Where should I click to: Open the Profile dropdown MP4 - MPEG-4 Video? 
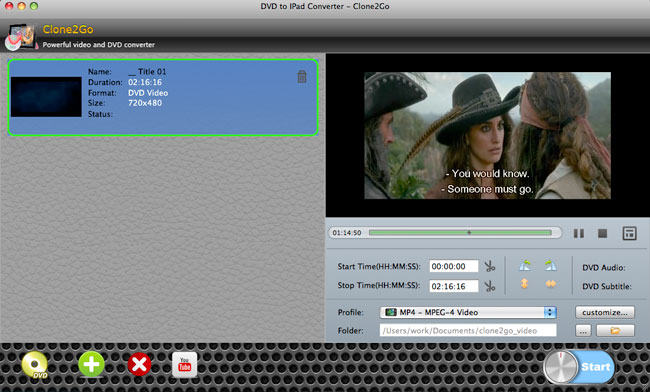coord(468,312)
